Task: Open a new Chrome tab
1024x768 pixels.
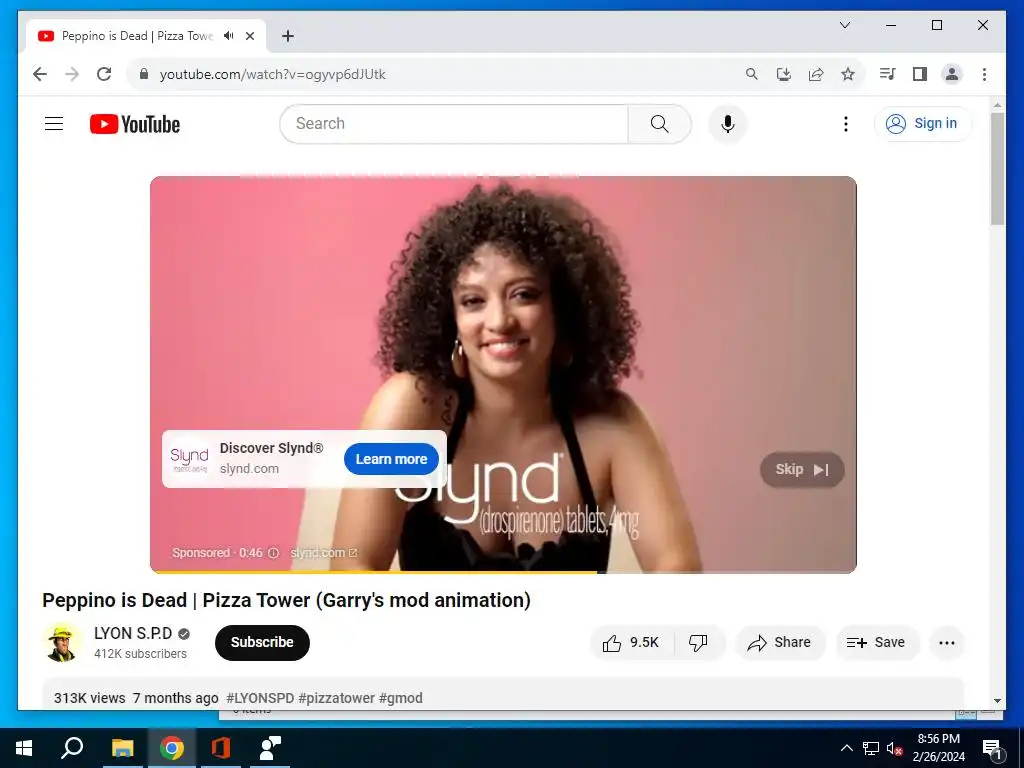Action: coord(287,36)
